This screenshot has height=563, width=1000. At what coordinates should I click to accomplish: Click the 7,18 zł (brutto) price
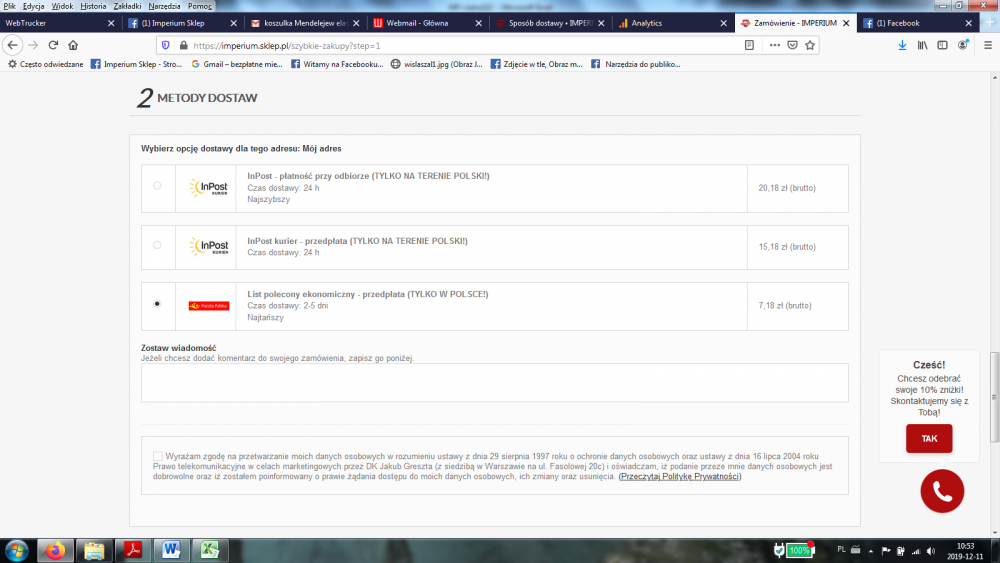pyautogui.click(x=785, y=305)
